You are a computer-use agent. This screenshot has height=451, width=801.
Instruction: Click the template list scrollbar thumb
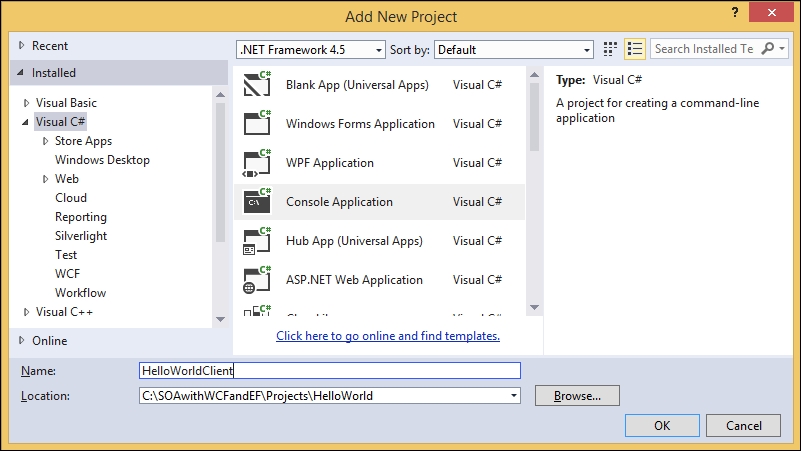(x=534, y=117)
